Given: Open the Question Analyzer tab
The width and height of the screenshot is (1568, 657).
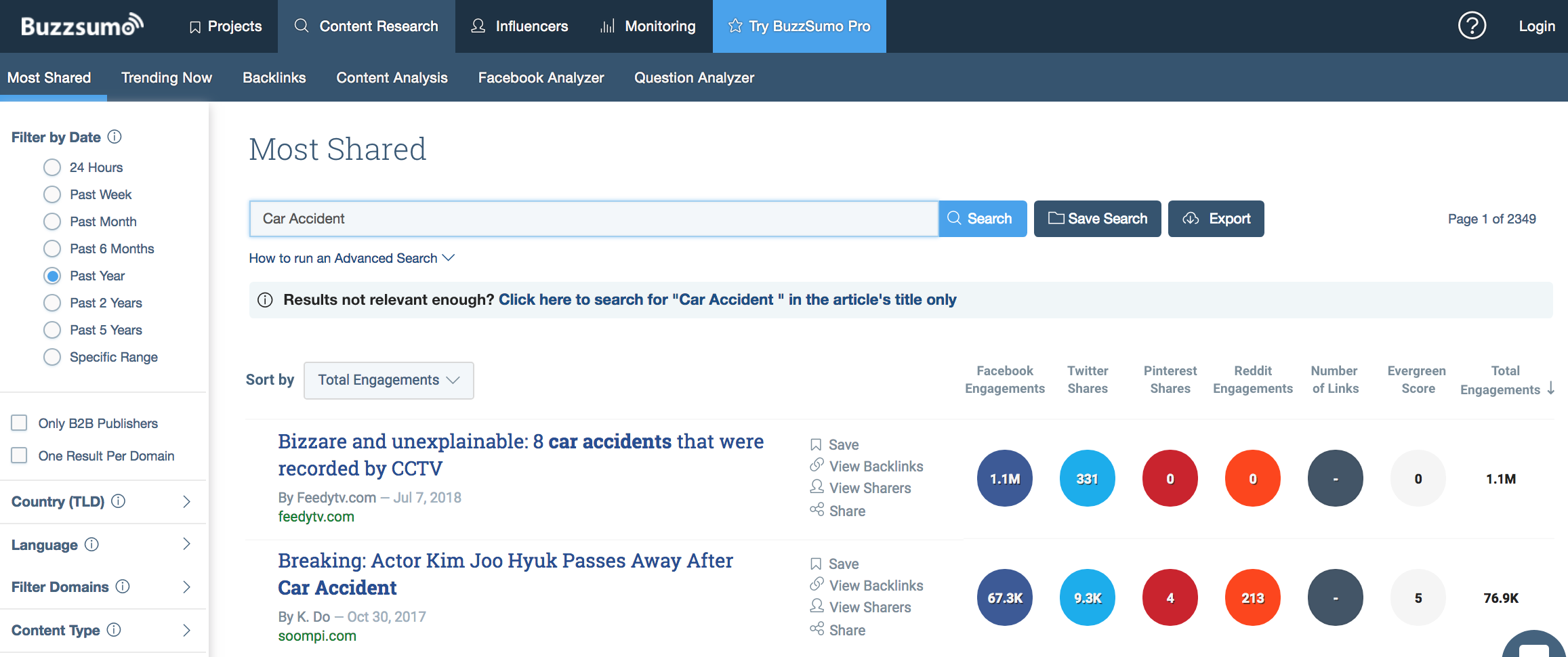Looking at the screenshot, I should click(694, 78).
